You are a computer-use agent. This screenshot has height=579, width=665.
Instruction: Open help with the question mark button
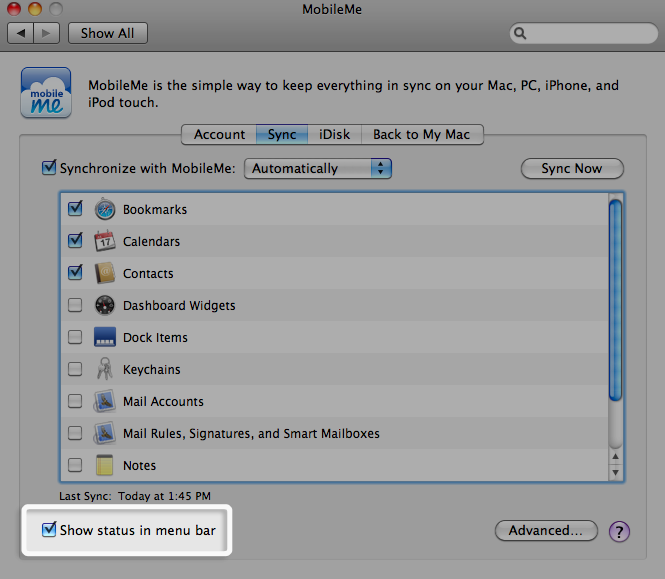coord(619,531)
